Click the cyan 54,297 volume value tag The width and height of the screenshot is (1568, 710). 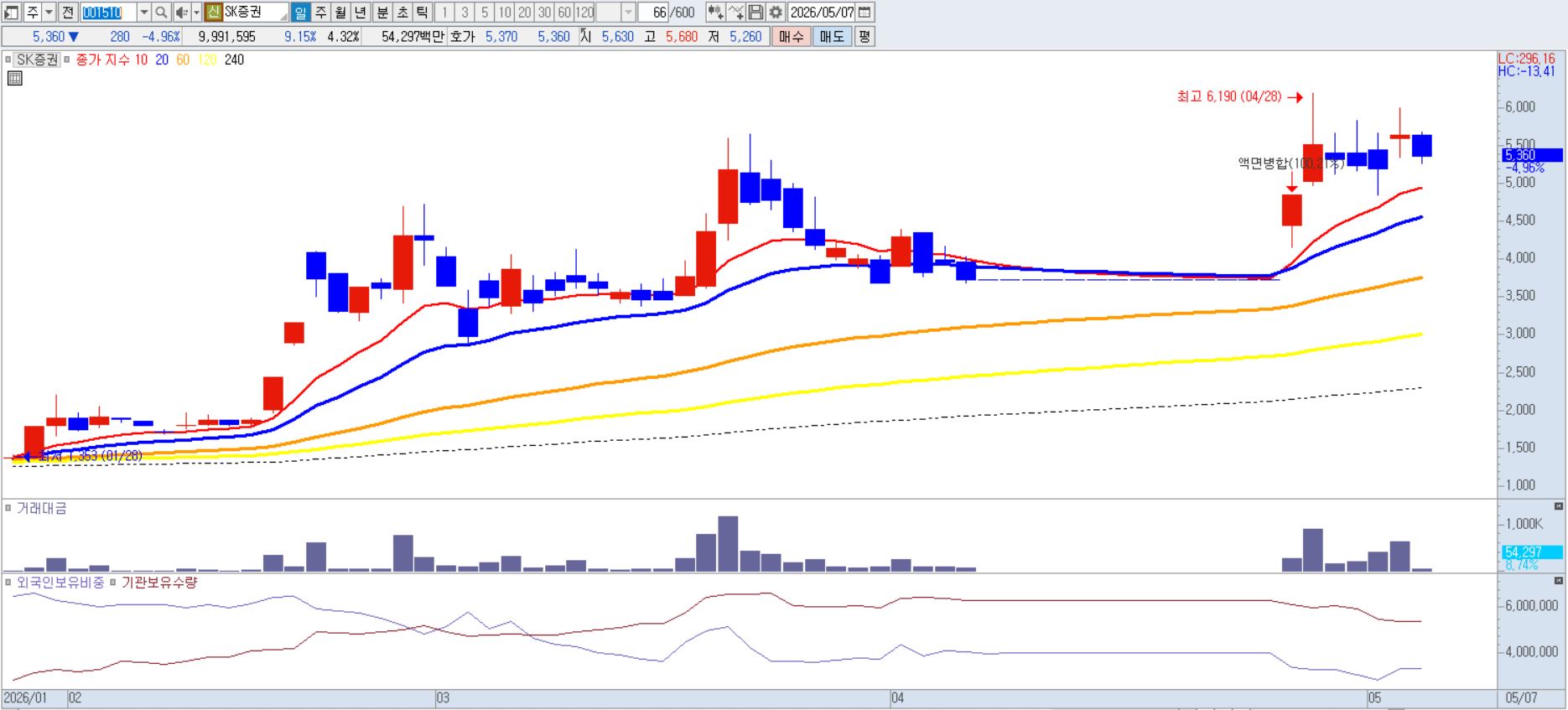click(x=1531, y=552)
